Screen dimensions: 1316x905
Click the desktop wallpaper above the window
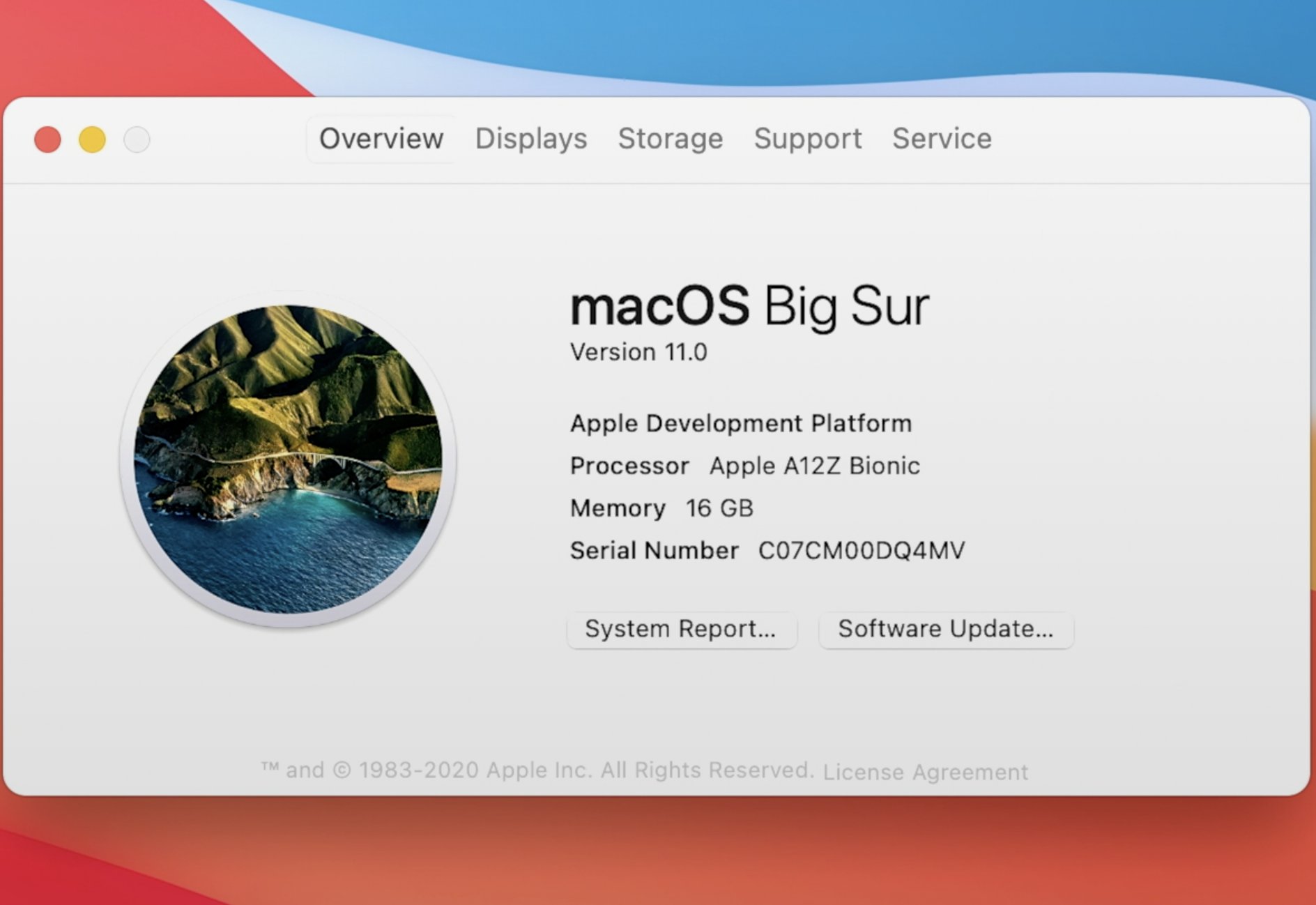point(767,42)
